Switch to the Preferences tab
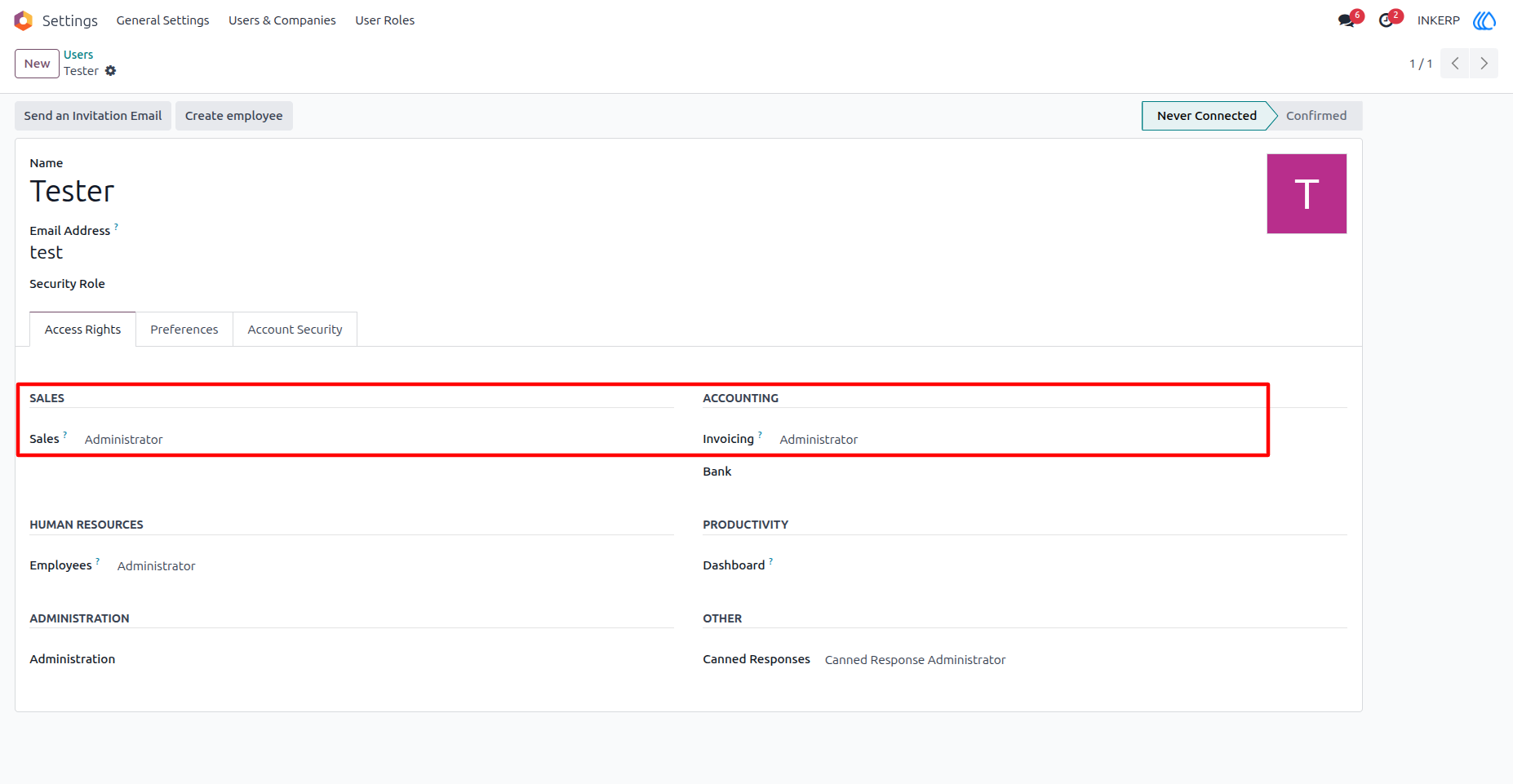1513x784 pixels. (184, 330)
